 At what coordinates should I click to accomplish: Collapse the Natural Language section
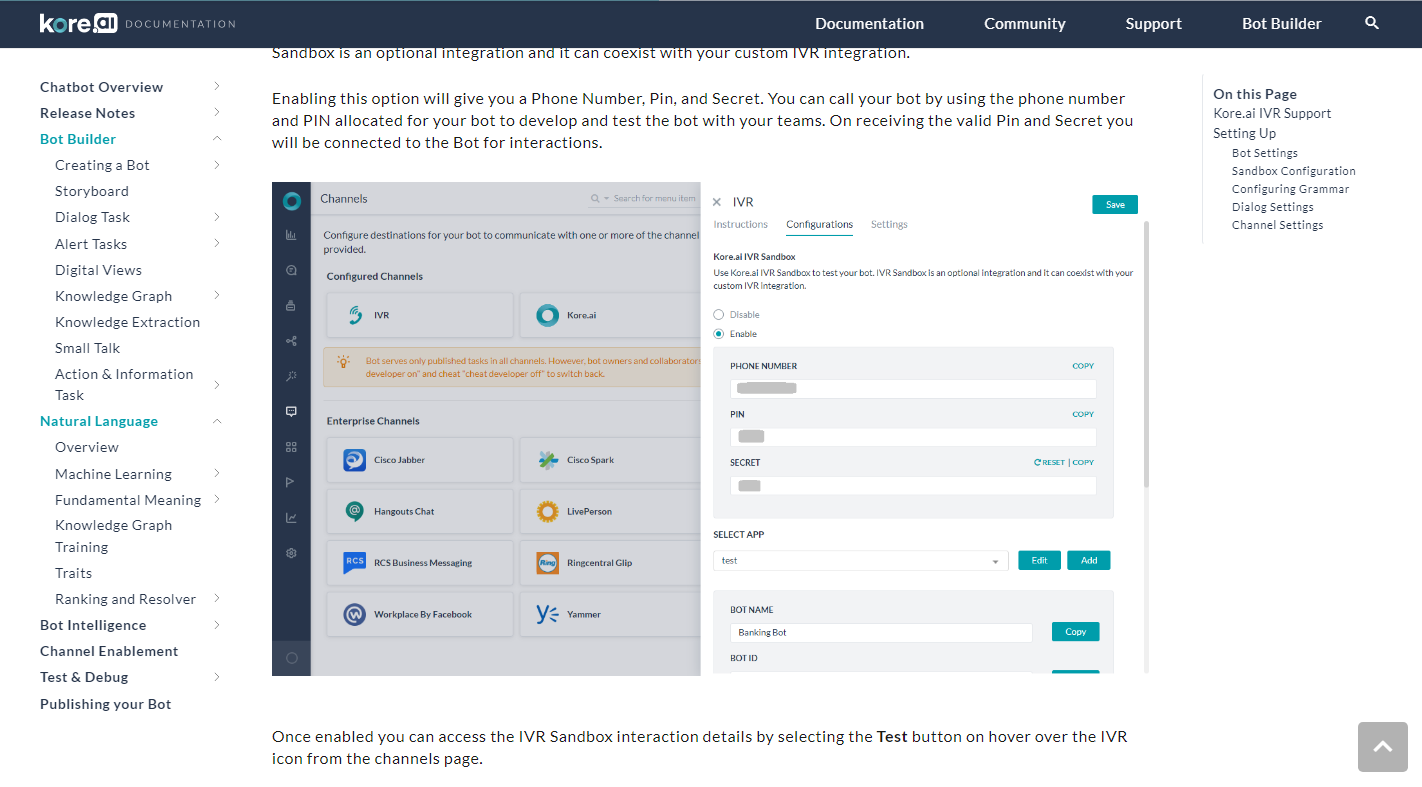[x=217, y=421]
